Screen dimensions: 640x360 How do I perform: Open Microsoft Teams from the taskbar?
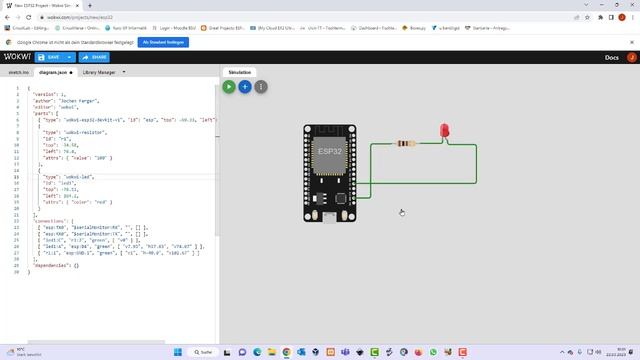coord(345,352)
